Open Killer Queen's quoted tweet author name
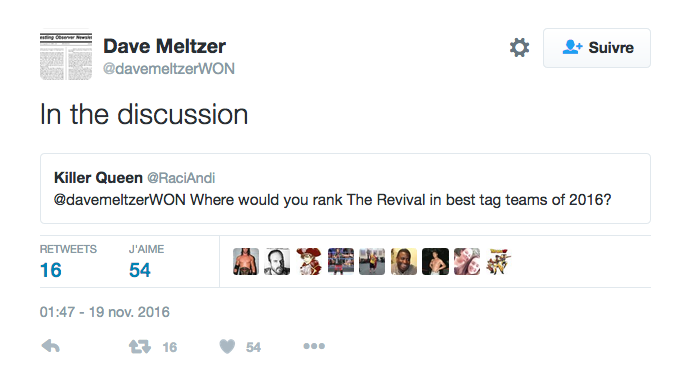This screenshot has height=389, width=693. (x=98, y=178)
